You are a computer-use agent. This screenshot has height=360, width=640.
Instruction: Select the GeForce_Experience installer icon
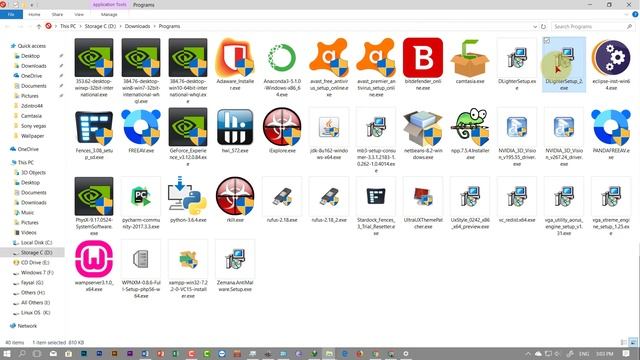coord(188,127)
